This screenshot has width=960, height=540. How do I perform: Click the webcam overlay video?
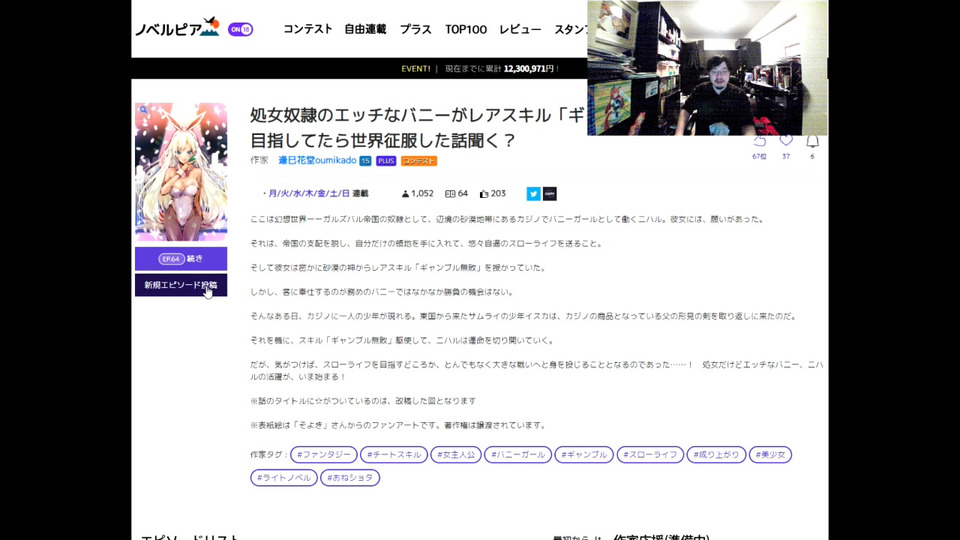coord(707,67)
